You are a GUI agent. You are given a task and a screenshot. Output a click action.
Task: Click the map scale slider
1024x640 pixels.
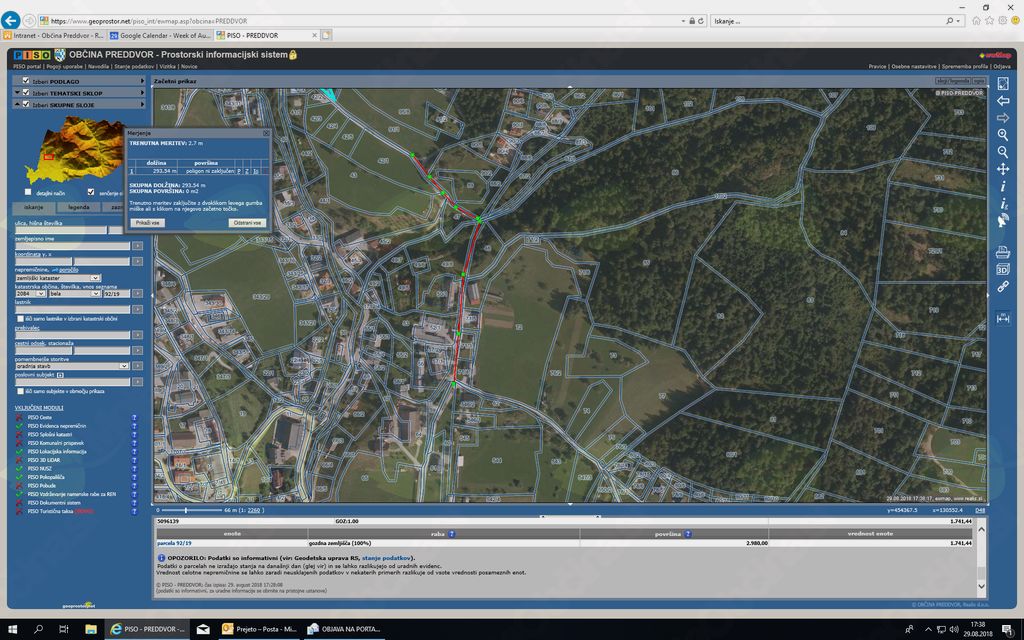tap(185, 510)
